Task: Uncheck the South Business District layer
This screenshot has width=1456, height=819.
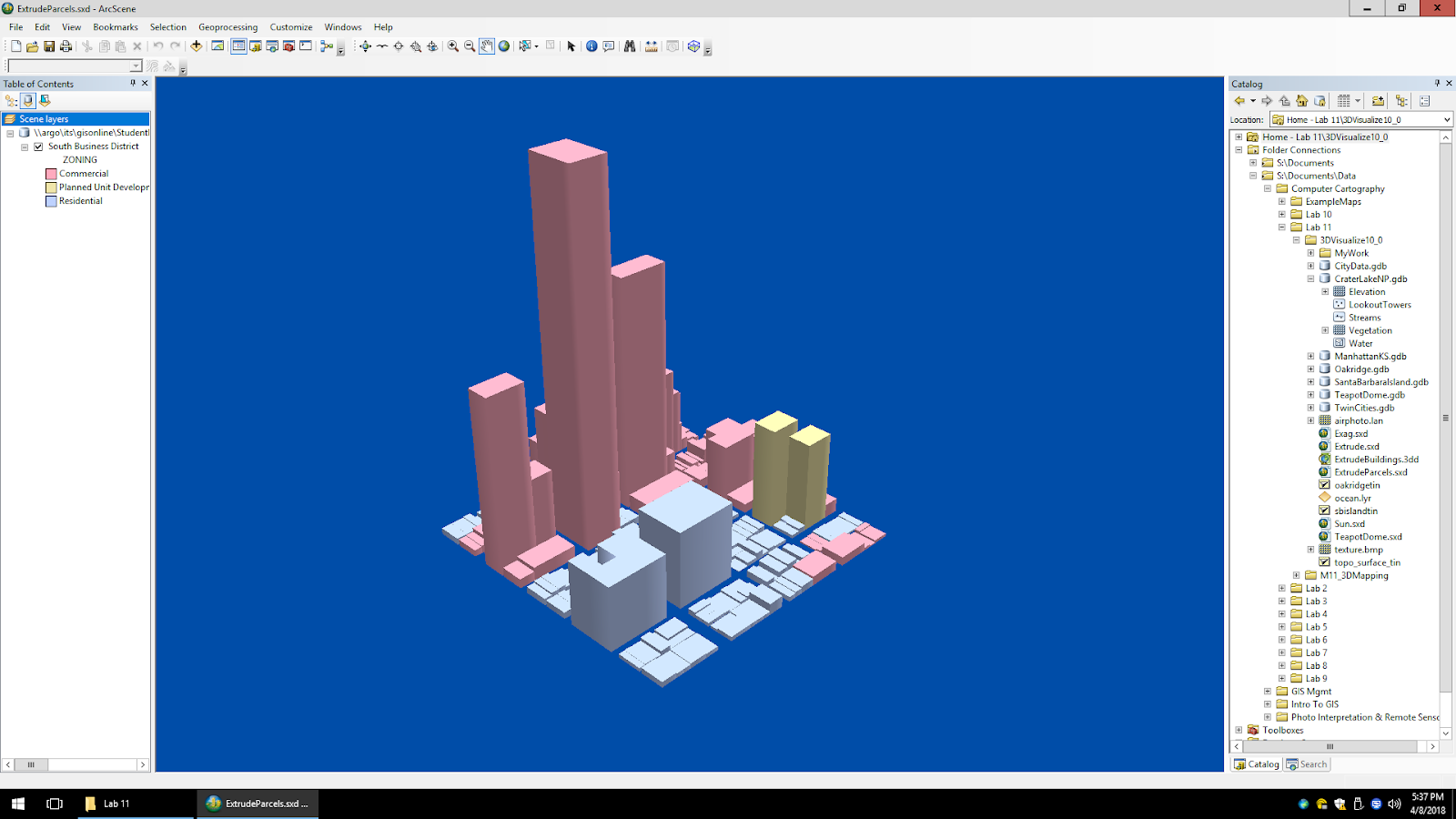Action: coord(37,146)
